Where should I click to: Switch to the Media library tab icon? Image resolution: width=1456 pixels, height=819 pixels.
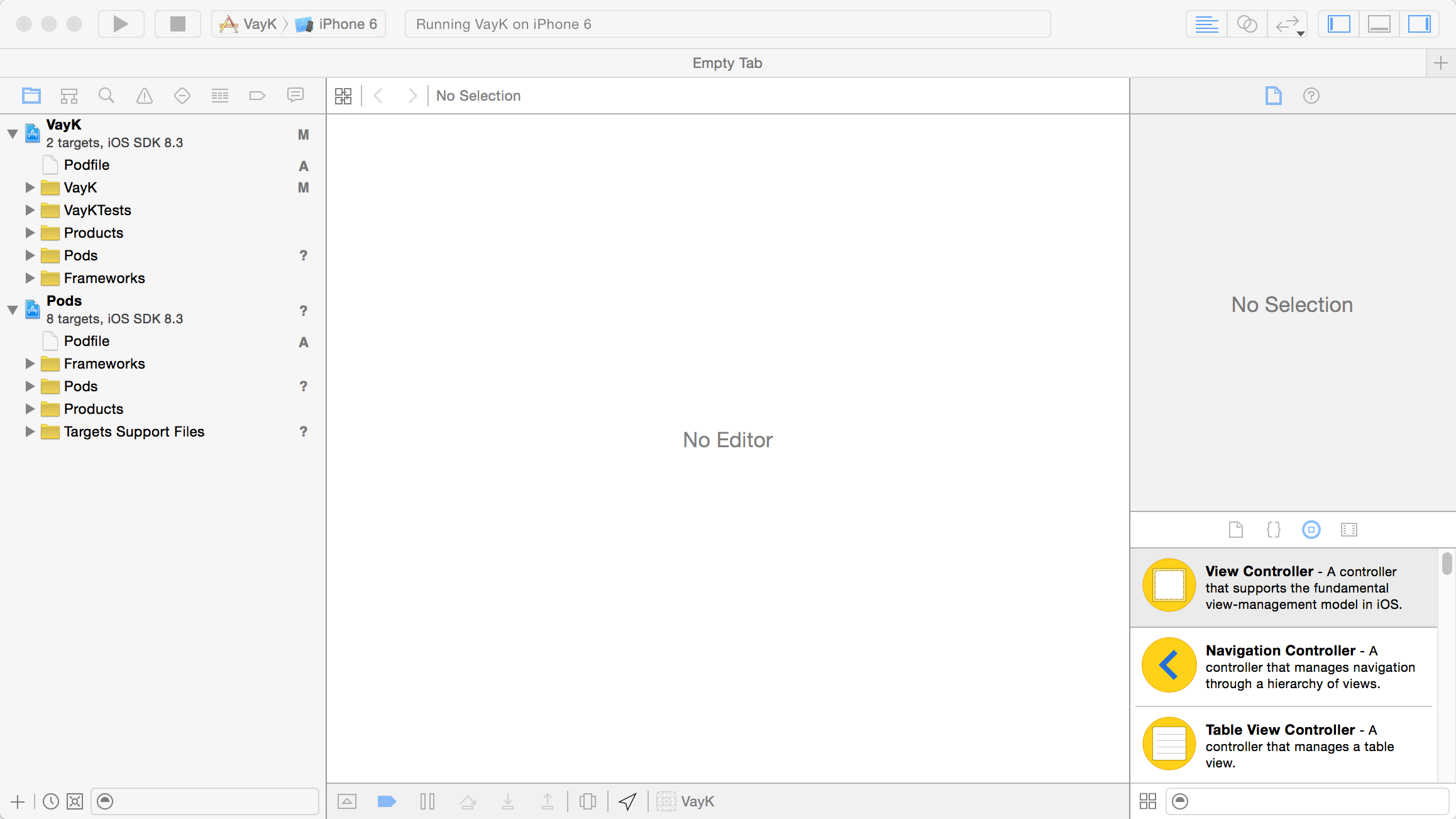(x=1348, y=530)
